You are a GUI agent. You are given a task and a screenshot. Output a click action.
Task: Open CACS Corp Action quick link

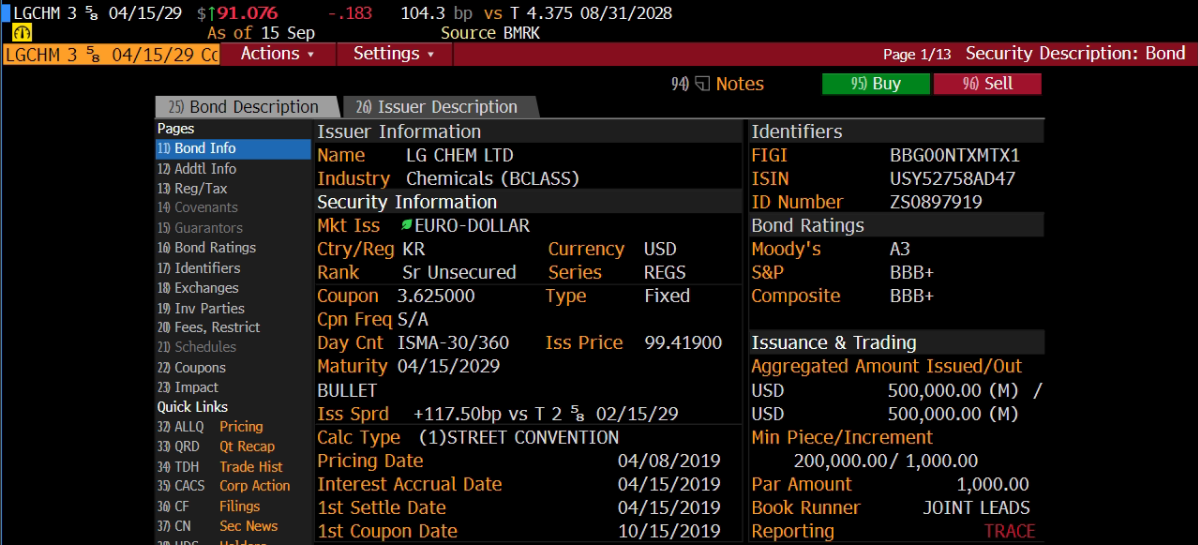224,485
